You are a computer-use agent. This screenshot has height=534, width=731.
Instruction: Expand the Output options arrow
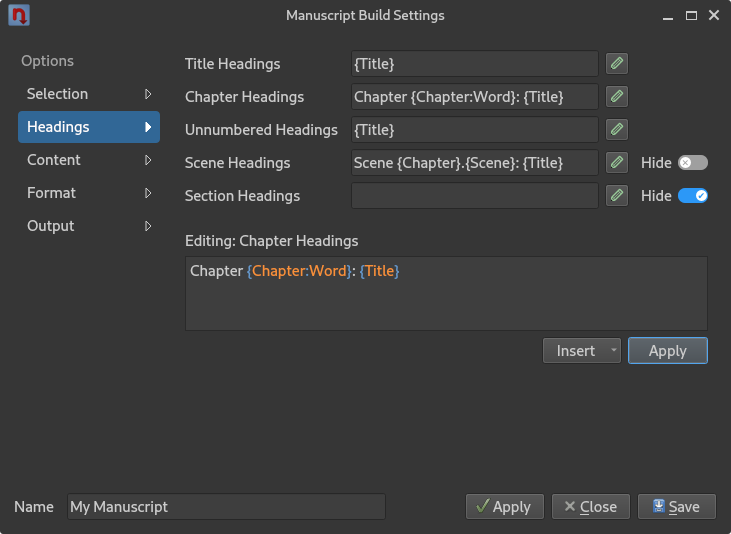click(x=148, y=226)
